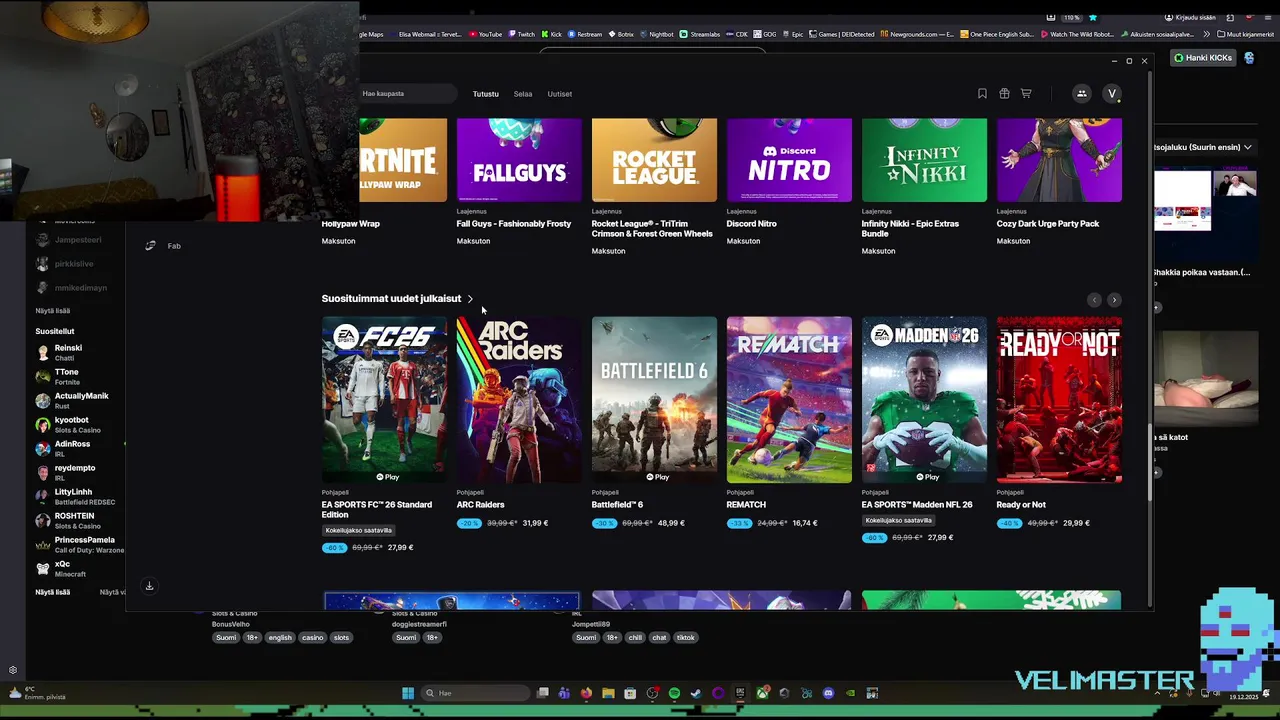
Task: Open the weather widget on taskbar
Action: coord(38,693)
